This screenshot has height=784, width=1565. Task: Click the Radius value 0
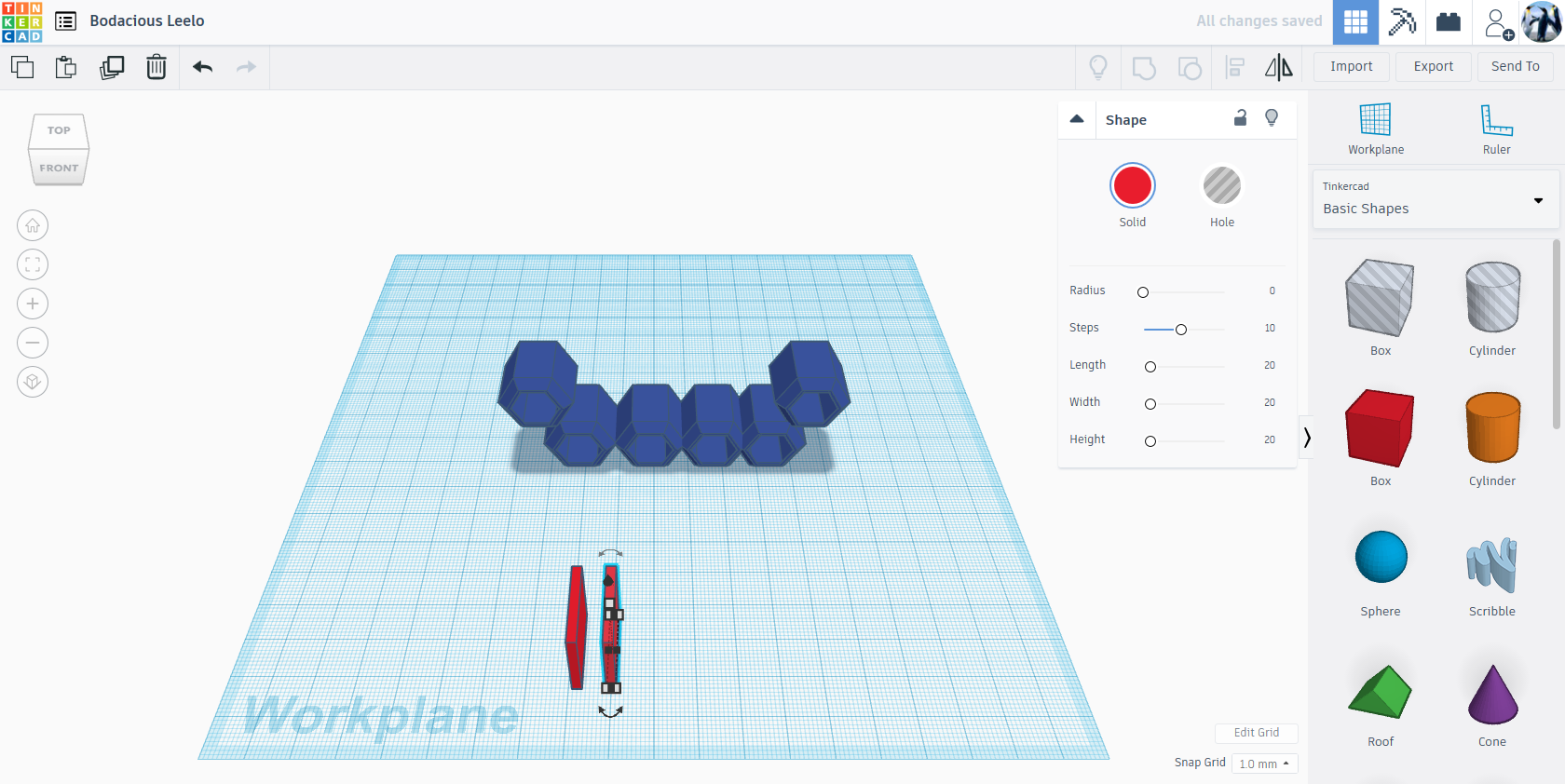coord(1272,291)
